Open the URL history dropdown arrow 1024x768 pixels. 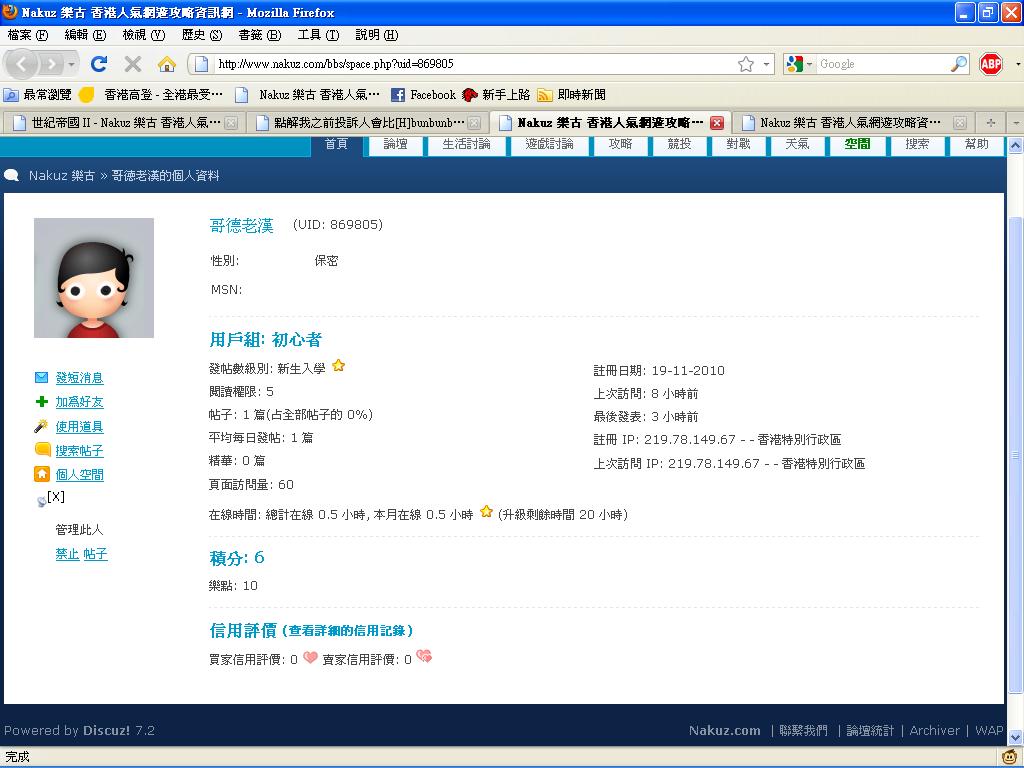point(767,64)
